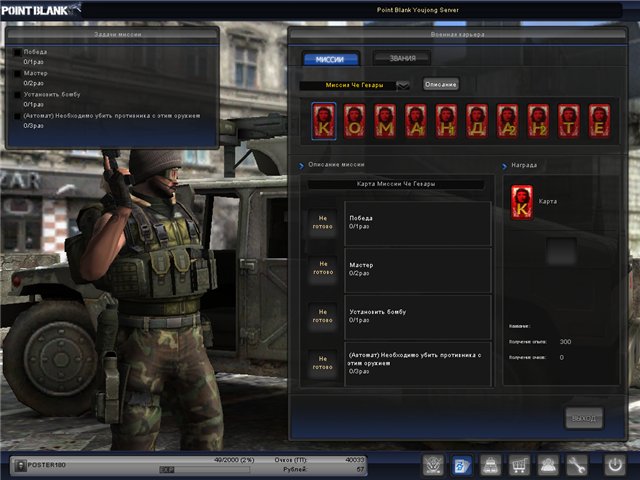This screenshot has width=640, height=480.
Task: Click the POSTER180 player name
Action: point(47,465)
